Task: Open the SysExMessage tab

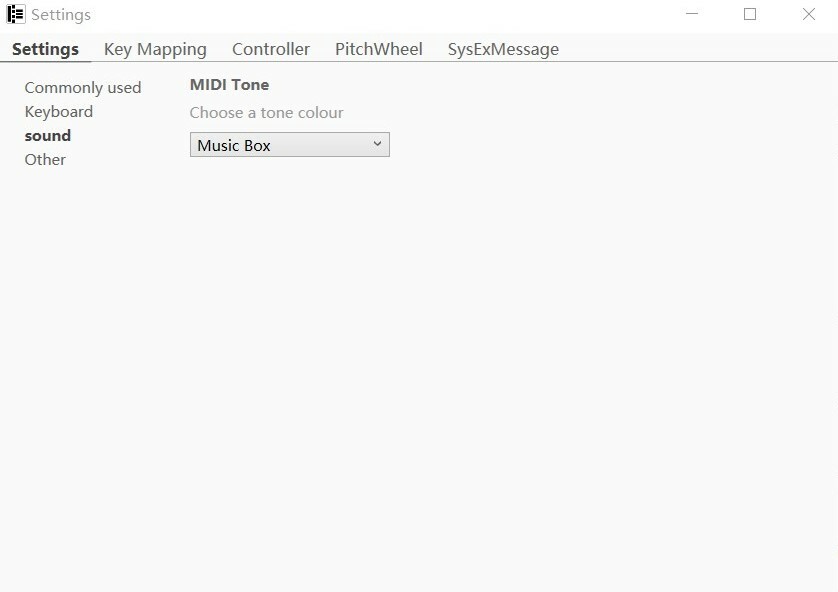Action: (503, 49)
